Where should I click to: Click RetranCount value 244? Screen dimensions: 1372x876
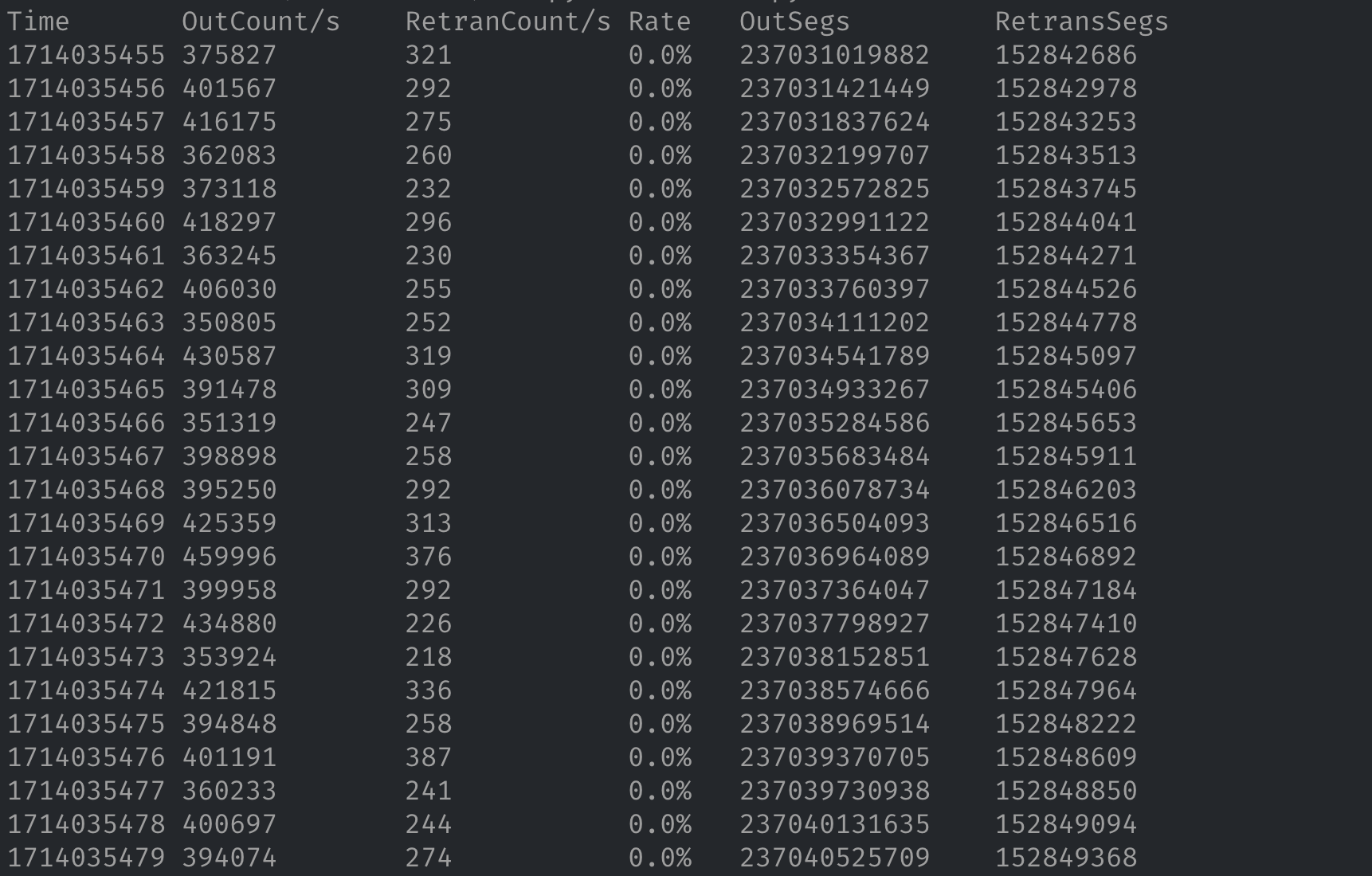point(429,824)
